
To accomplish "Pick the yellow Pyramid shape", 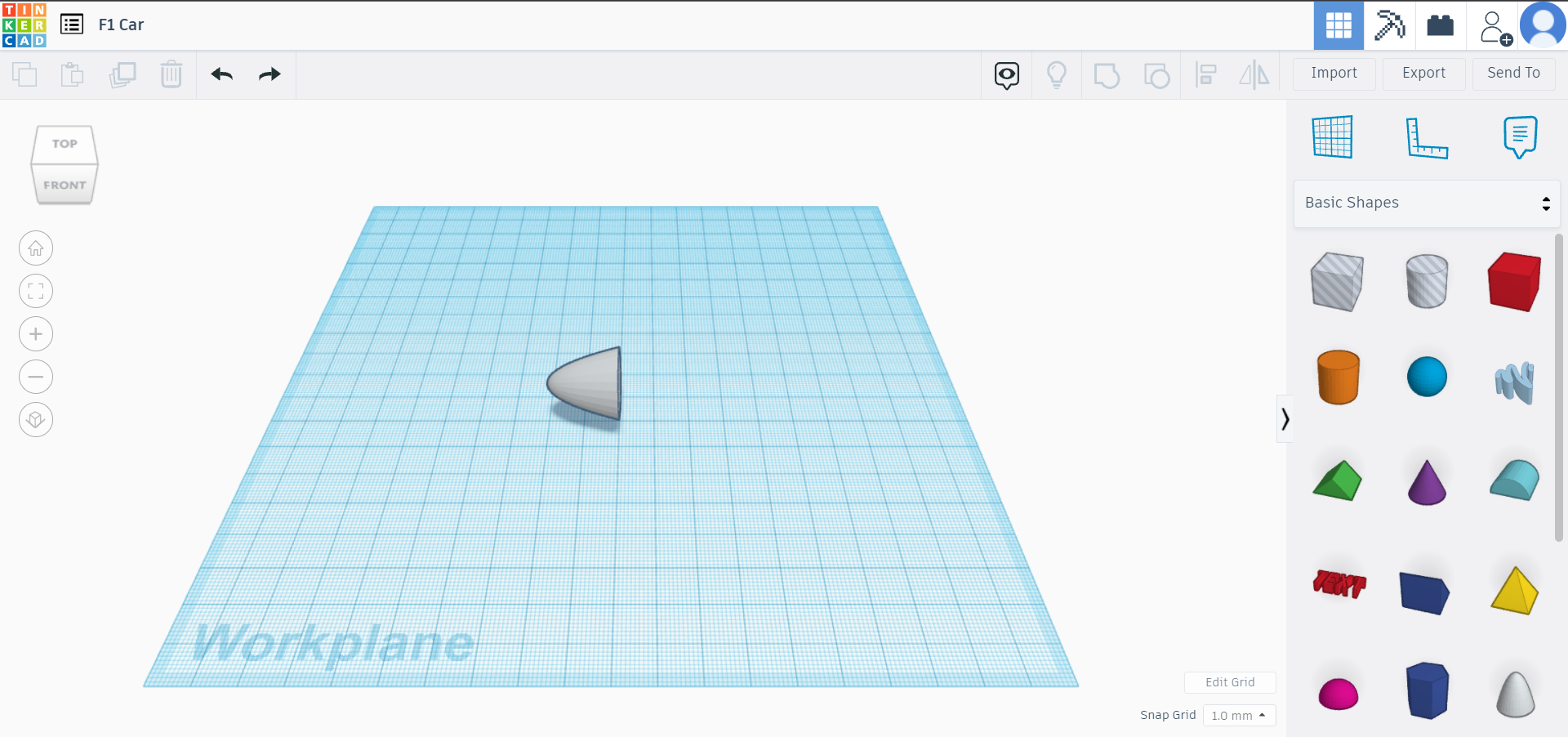I will pyautogui.click(x=1515, y=590).
